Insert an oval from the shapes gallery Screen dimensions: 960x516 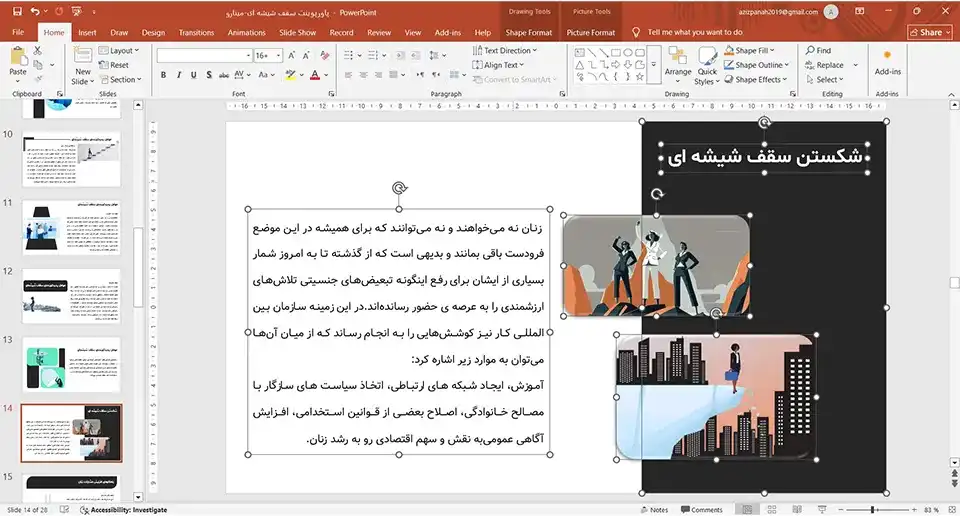(628, 53)
